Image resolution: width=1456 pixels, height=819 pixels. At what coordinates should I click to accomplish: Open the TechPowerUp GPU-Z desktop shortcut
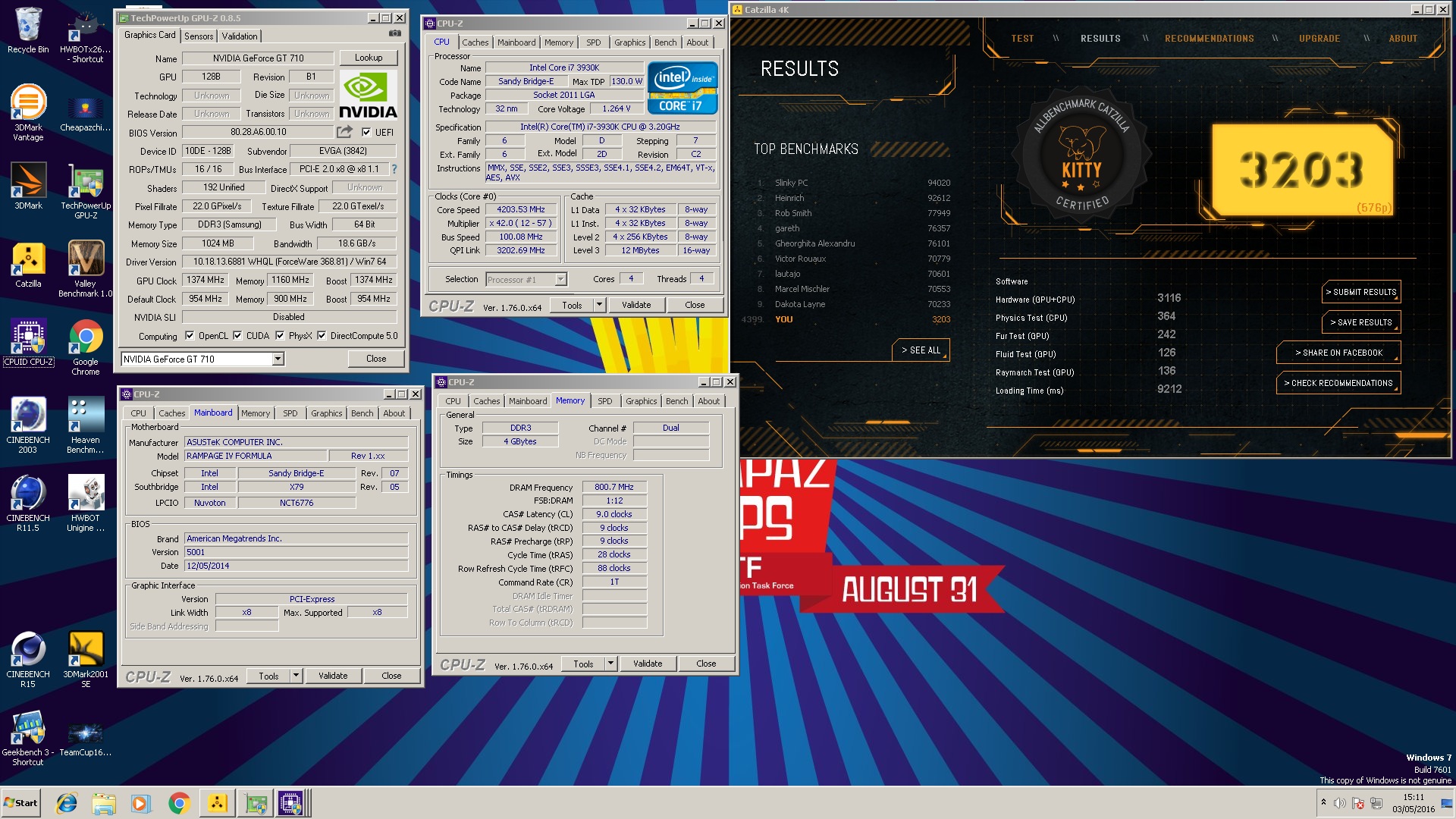[x=86, y=191]
